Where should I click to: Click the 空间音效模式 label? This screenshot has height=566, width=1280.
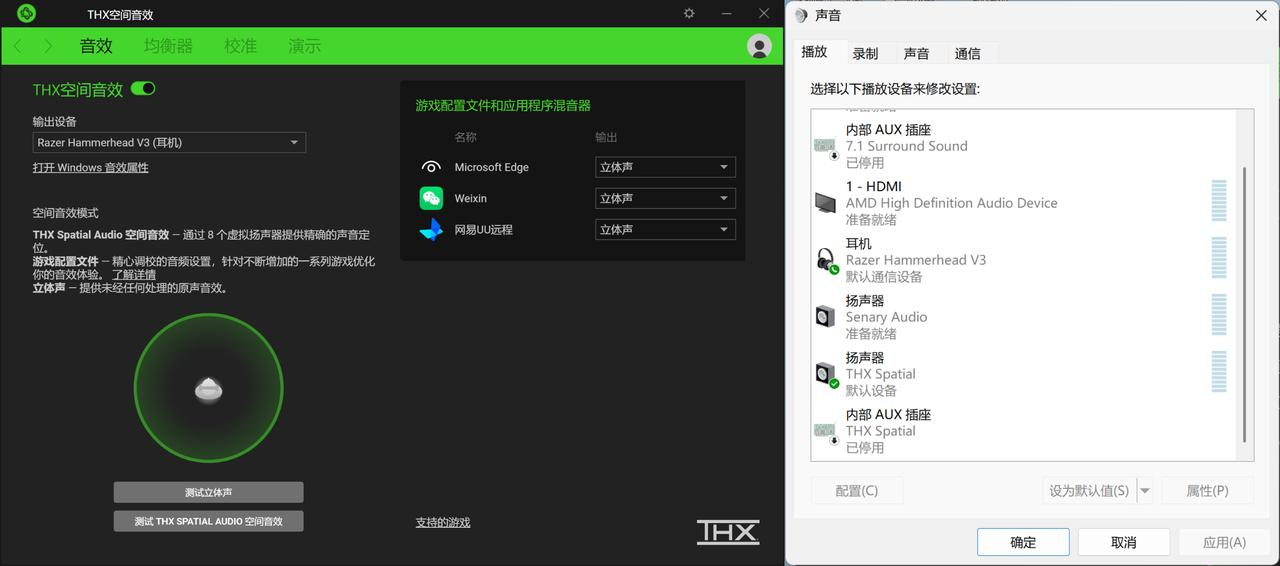point(66,213)
